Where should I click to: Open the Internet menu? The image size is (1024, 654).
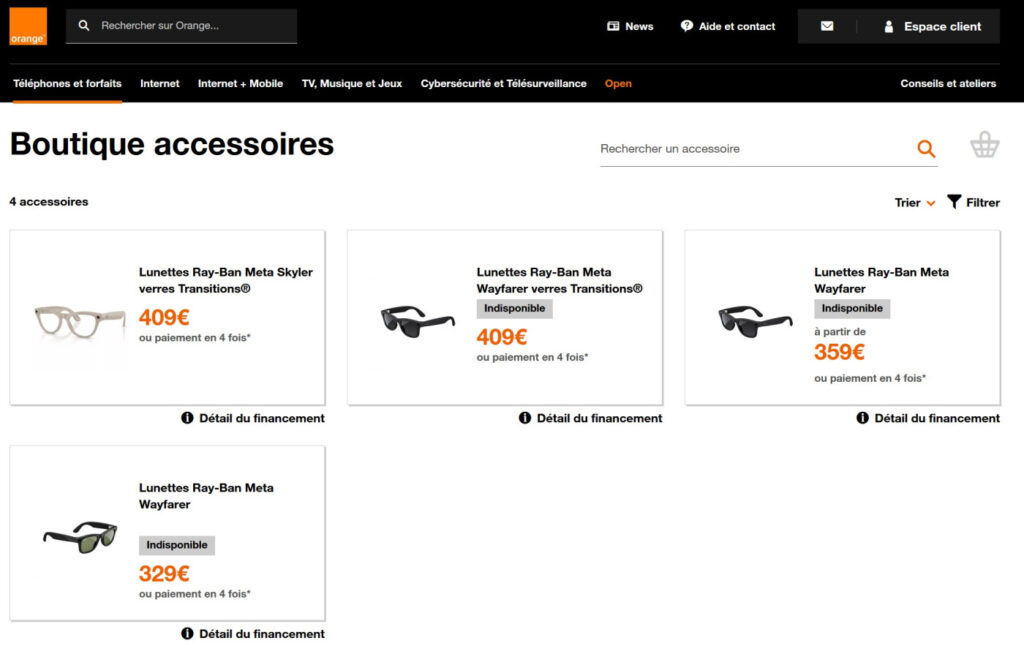pyautogui.click(x=159, y=84)
